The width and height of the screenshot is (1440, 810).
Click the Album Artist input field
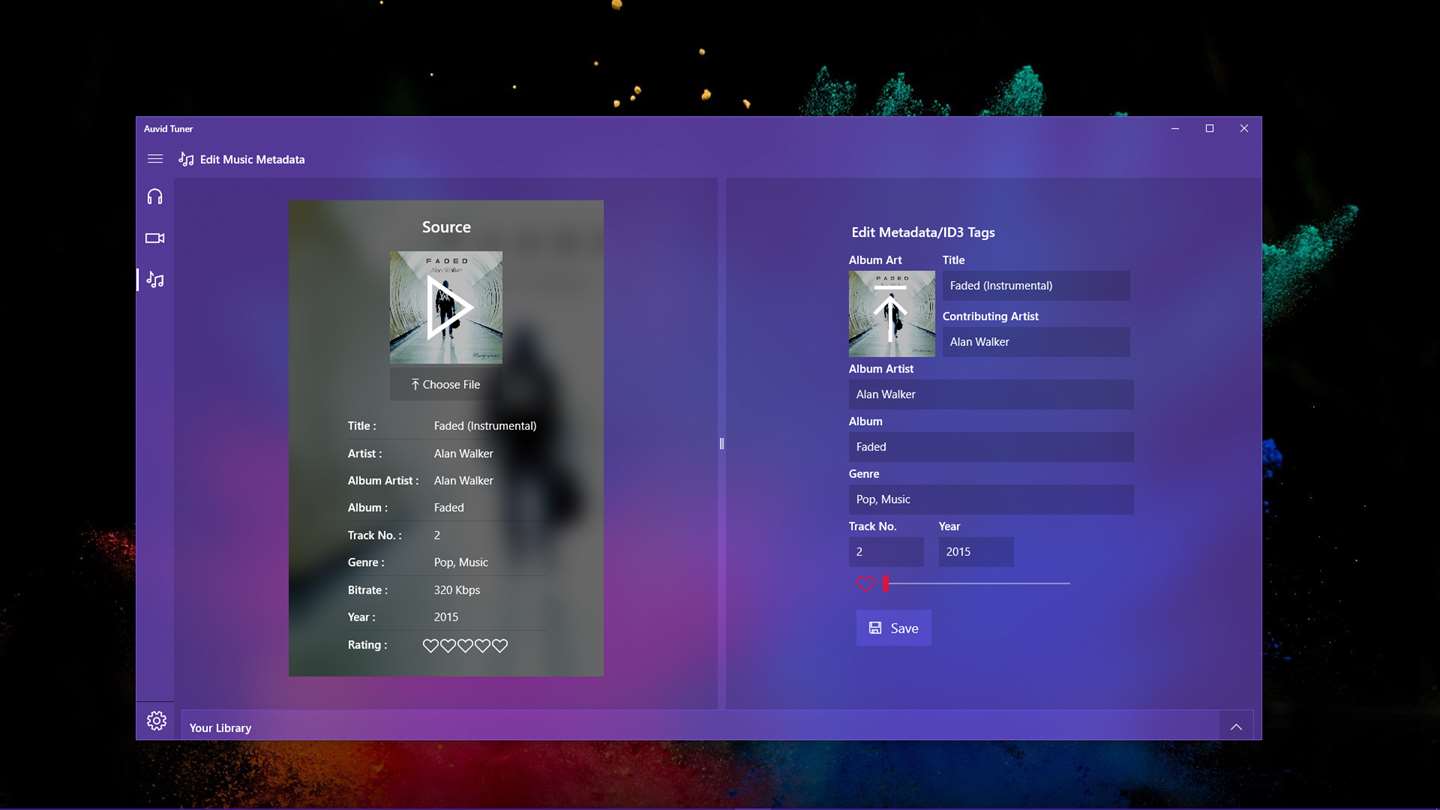click(x=991, y=394)
